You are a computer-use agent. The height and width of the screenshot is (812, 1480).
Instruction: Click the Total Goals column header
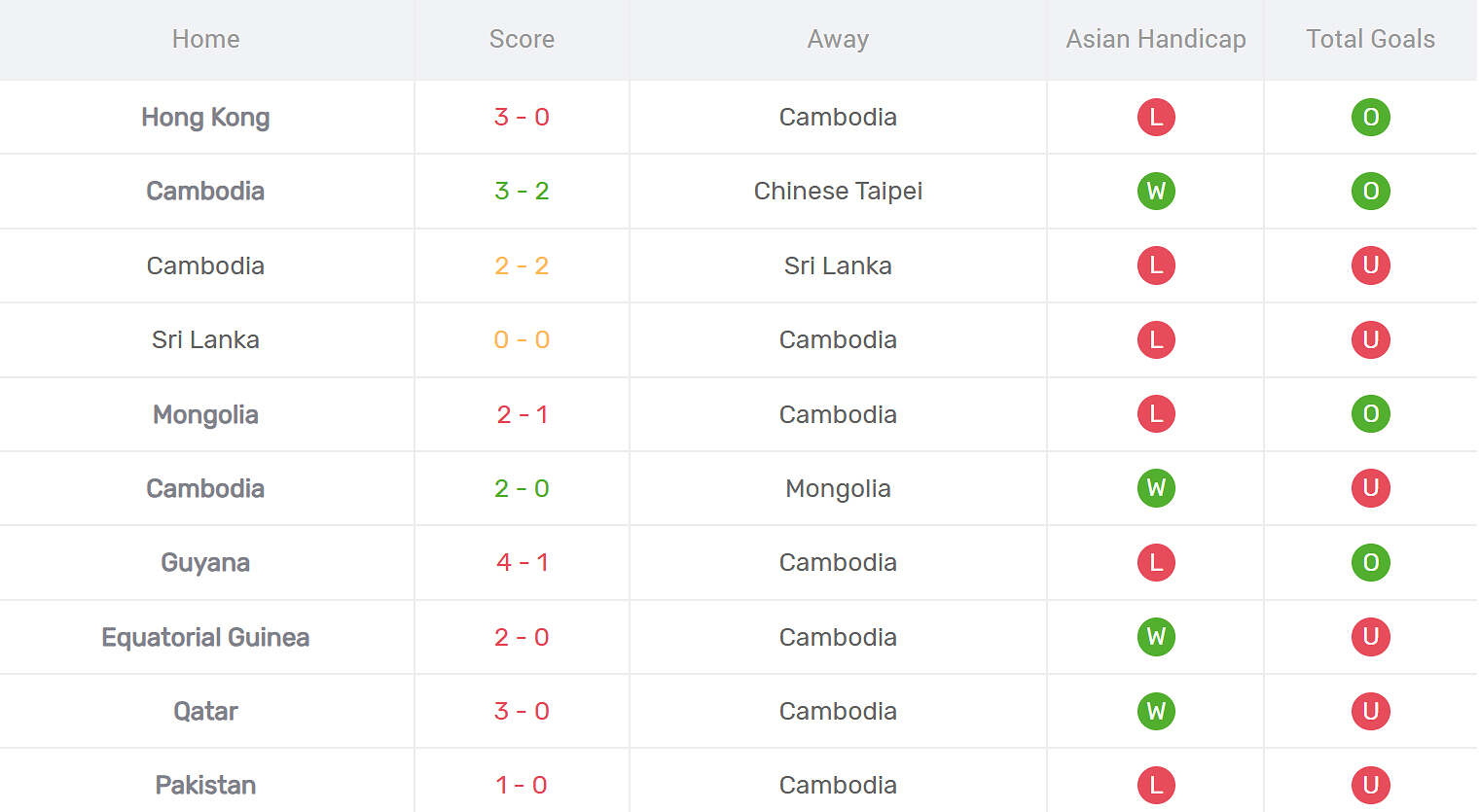(x=1370, y=39)
